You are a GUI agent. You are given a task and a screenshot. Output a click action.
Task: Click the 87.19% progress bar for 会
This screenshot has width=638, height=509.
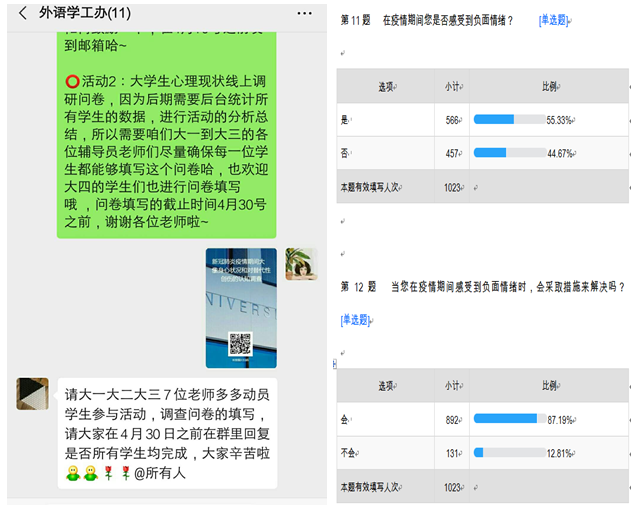pos(504,418)
